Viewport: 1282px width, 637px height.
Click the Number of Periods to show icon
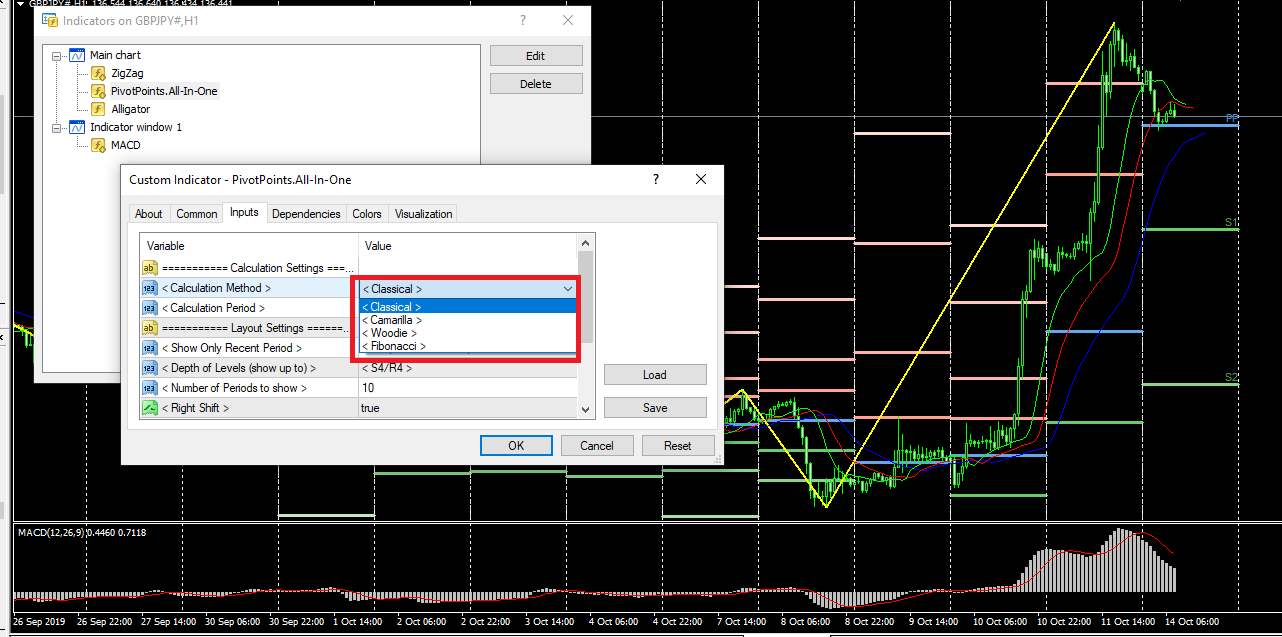(x=149, y=388)
